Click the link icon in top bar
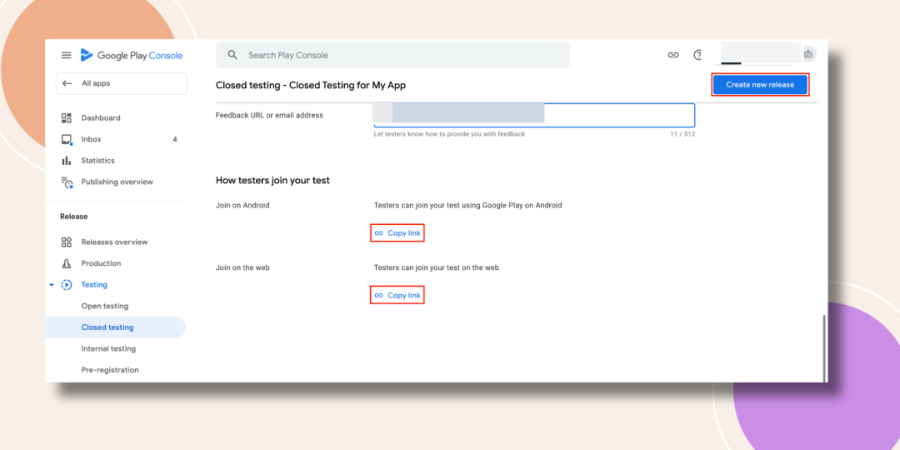Image resolution: width=900 pixels, height=450 pixels. click(673, 55)
